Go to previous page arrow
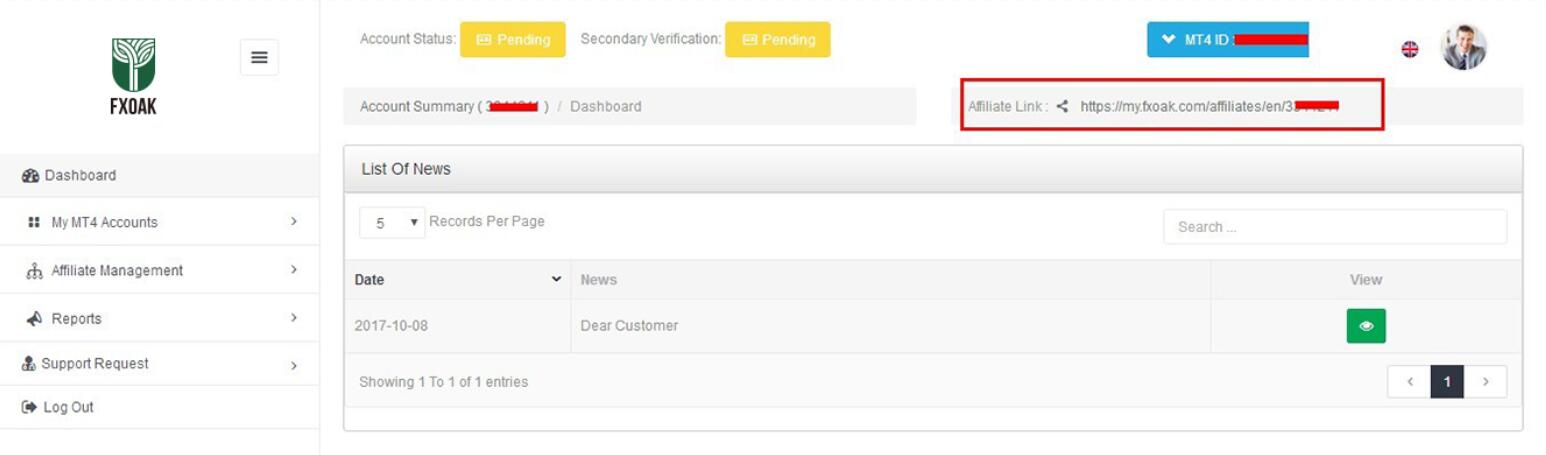The width and height of the screenshot is (1546, 455). (1409, 382)
